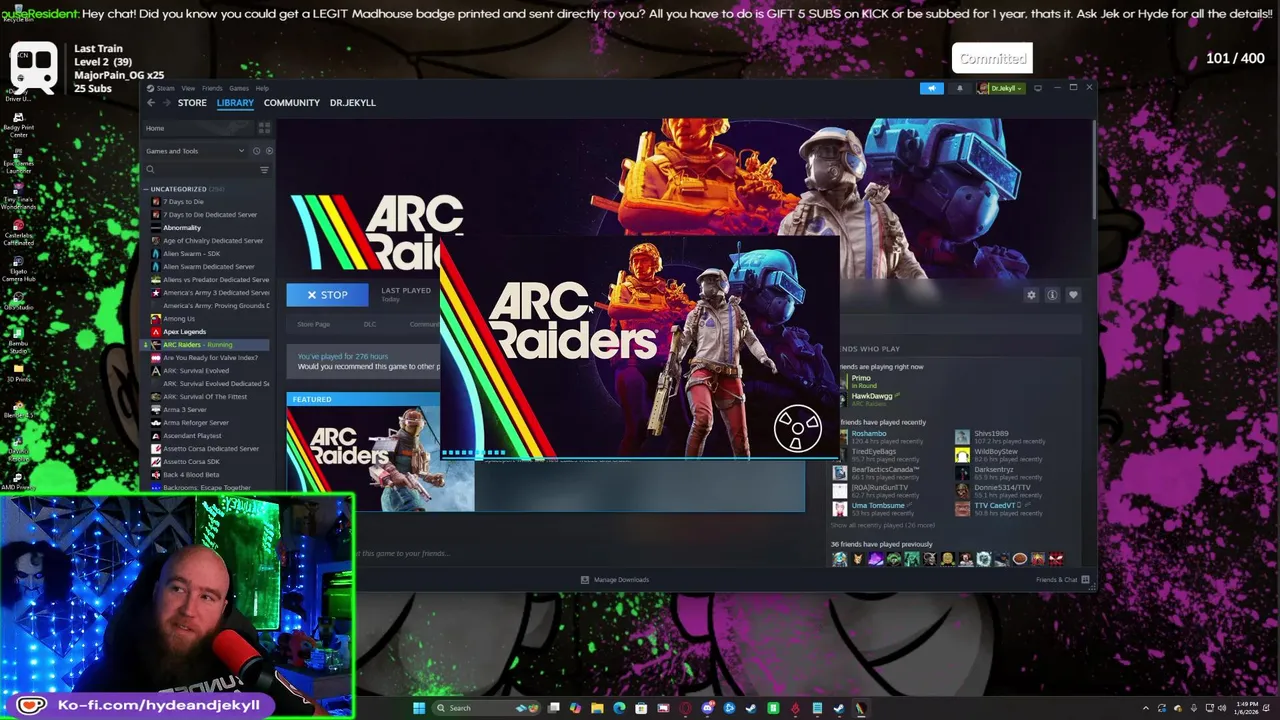Image resolution: width=1280 pixels, height=720 pixels.
Task: Open the Steam menu
Action: 165,88
